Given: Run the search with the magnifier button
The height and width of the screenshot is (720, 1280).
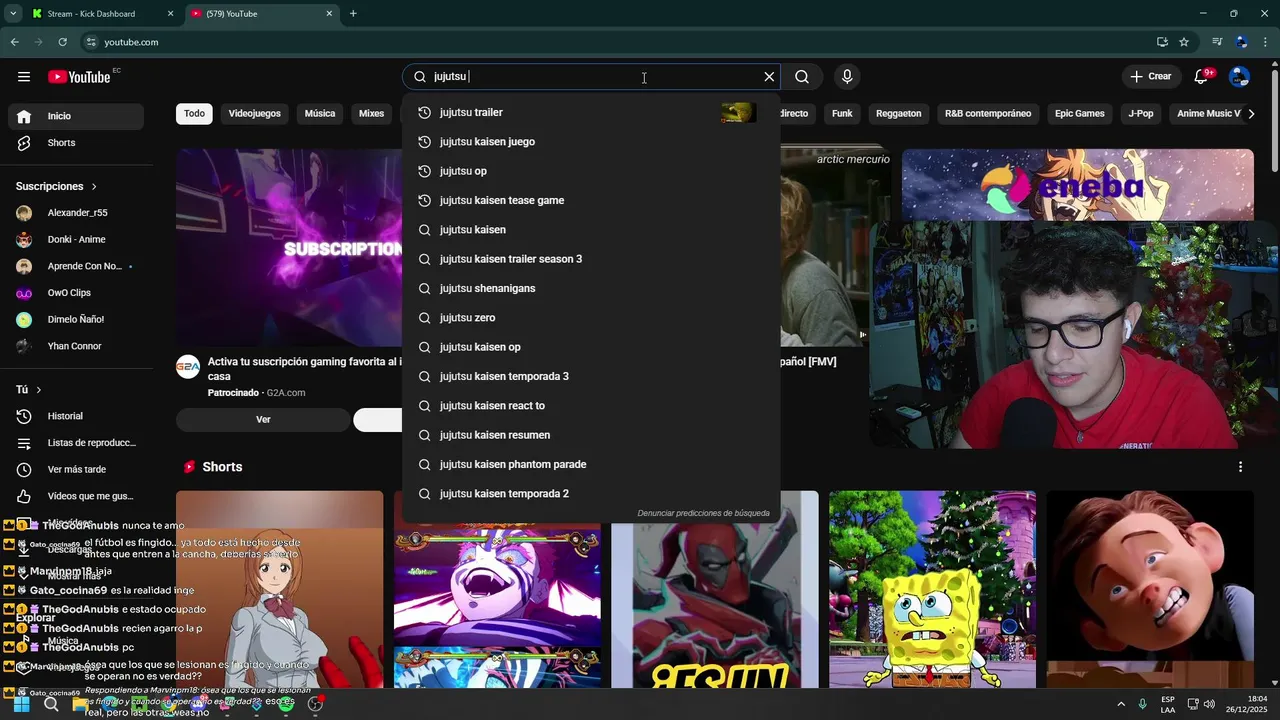Looking at the screenshot, I should click(802, 77).
